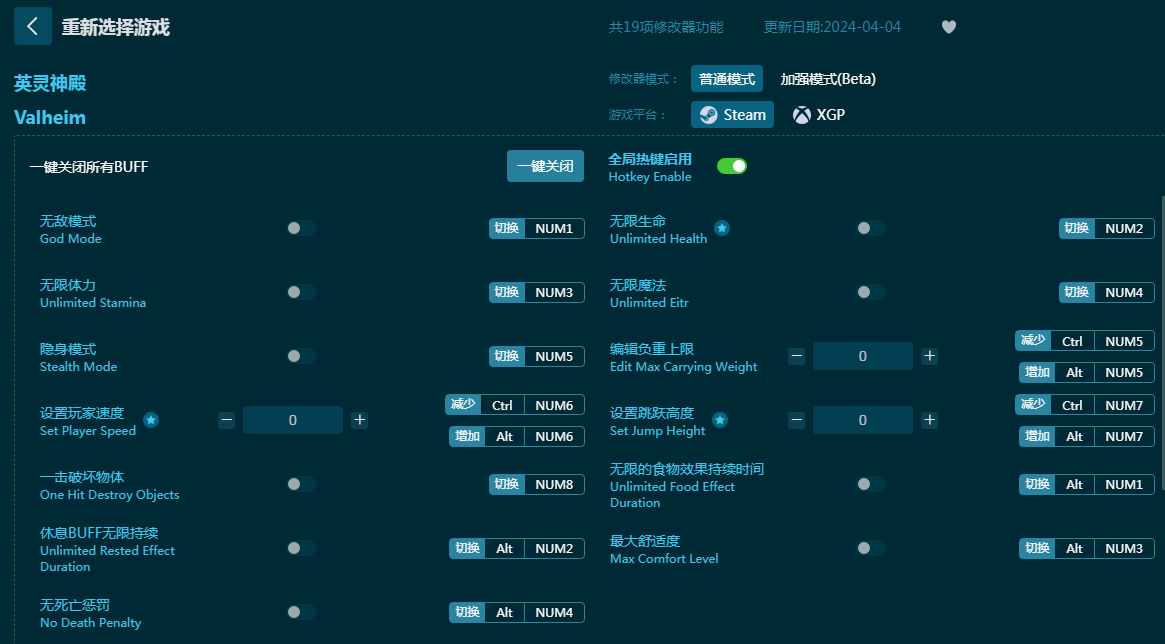Click the Unlimited Eitr 切换 NUM4 hotkey
Viewport: 1165px width, 644px height.
tap(1106, 292)
